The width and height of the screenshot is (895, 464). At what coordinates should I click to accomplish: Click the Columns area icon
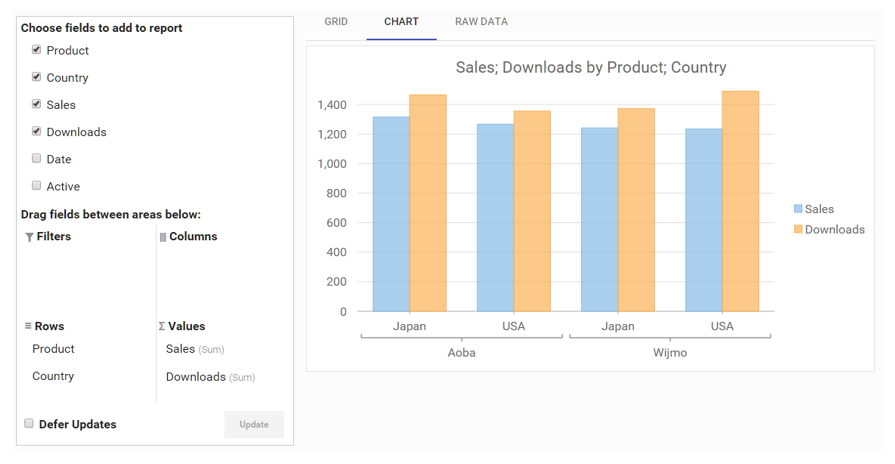(x=163, y=237)
